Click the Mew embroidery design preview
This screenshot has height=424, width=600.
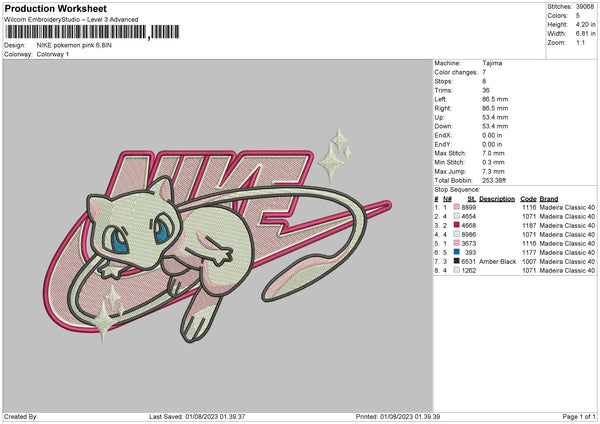pos(217,235)
